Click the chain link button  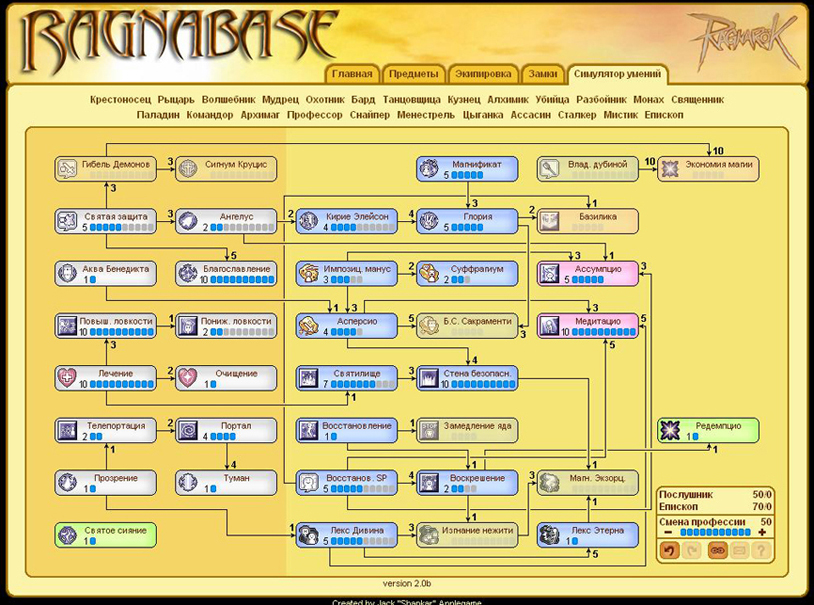tap(717, 550)
